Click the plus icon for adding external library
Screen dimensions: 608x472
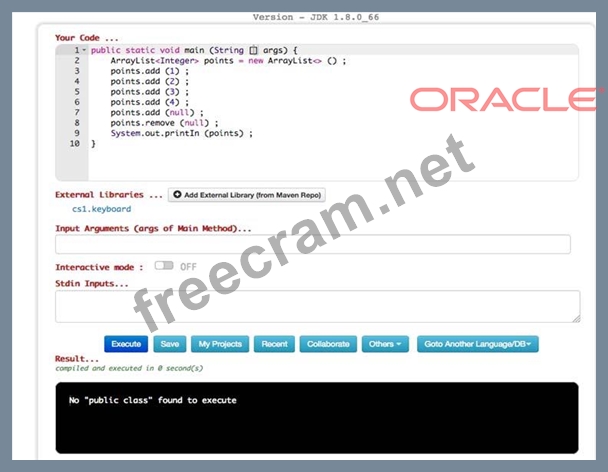[x=177, y=195]
